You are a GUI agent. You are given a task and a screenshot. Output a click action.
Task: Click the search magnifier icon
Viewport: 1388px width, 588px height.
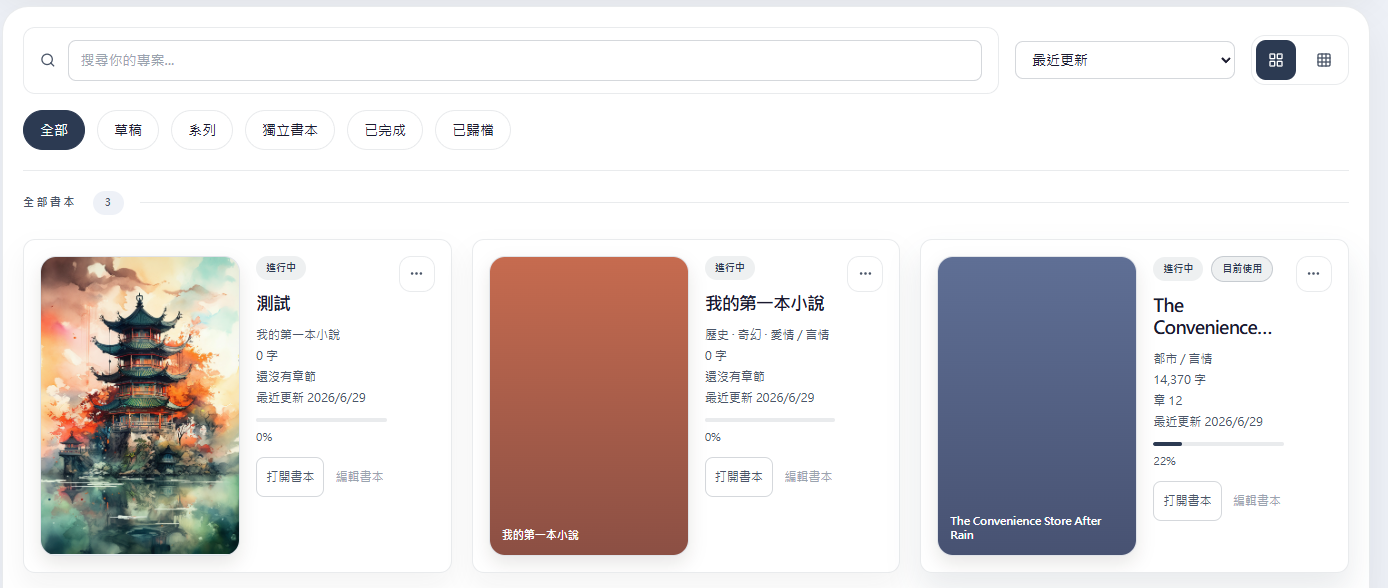click(x=48, y=60)
